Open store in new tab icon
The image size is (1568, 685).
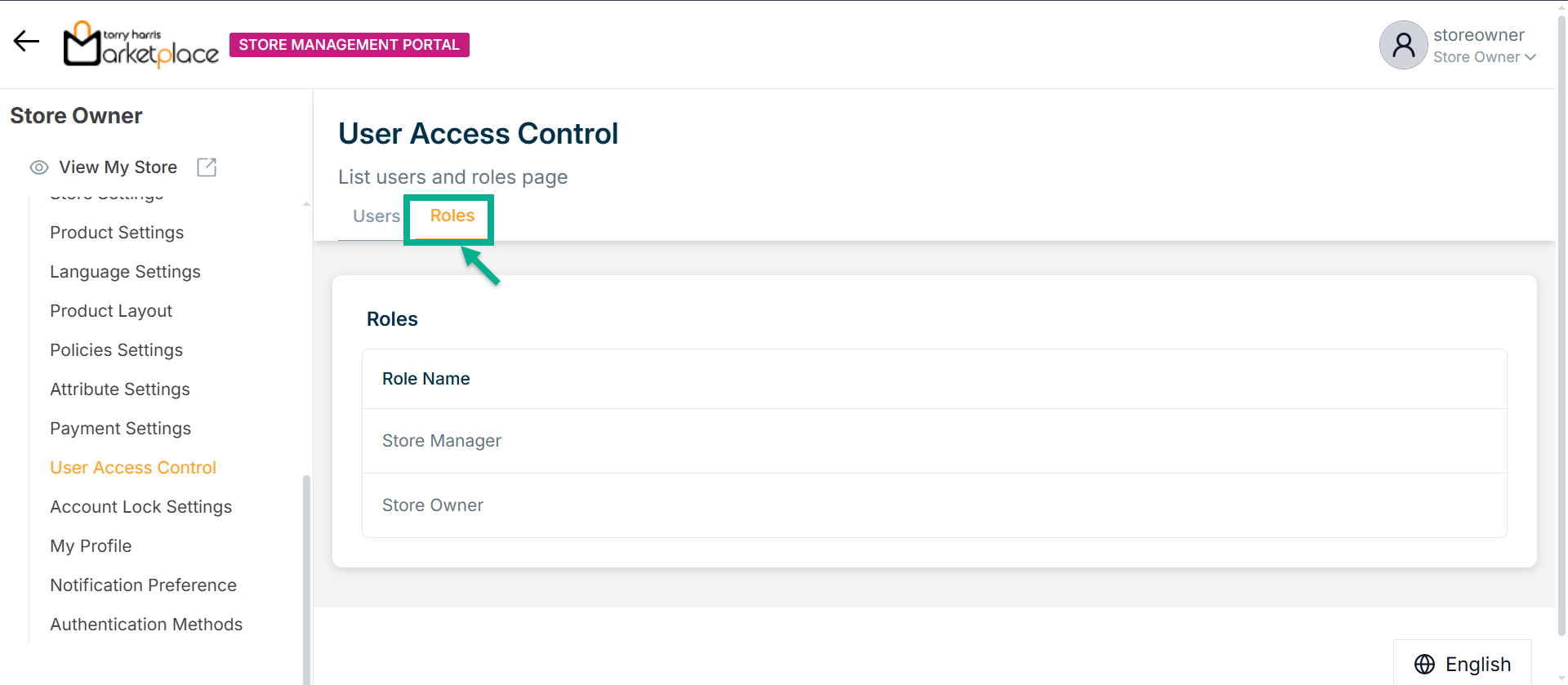[x=207, y=167]
